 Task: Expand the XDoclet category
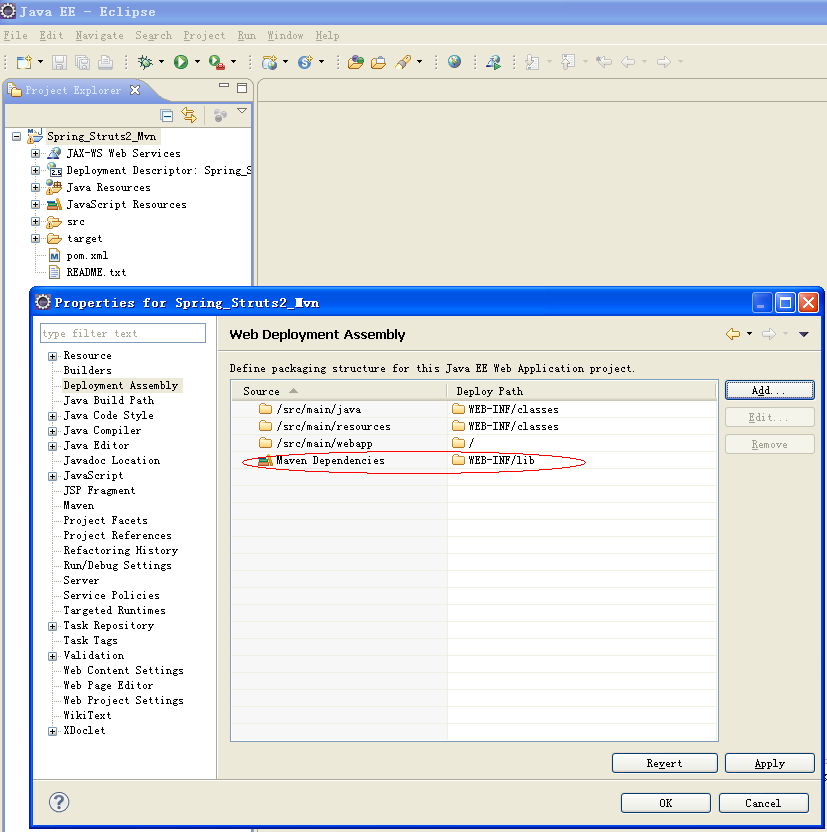point(53,731)
